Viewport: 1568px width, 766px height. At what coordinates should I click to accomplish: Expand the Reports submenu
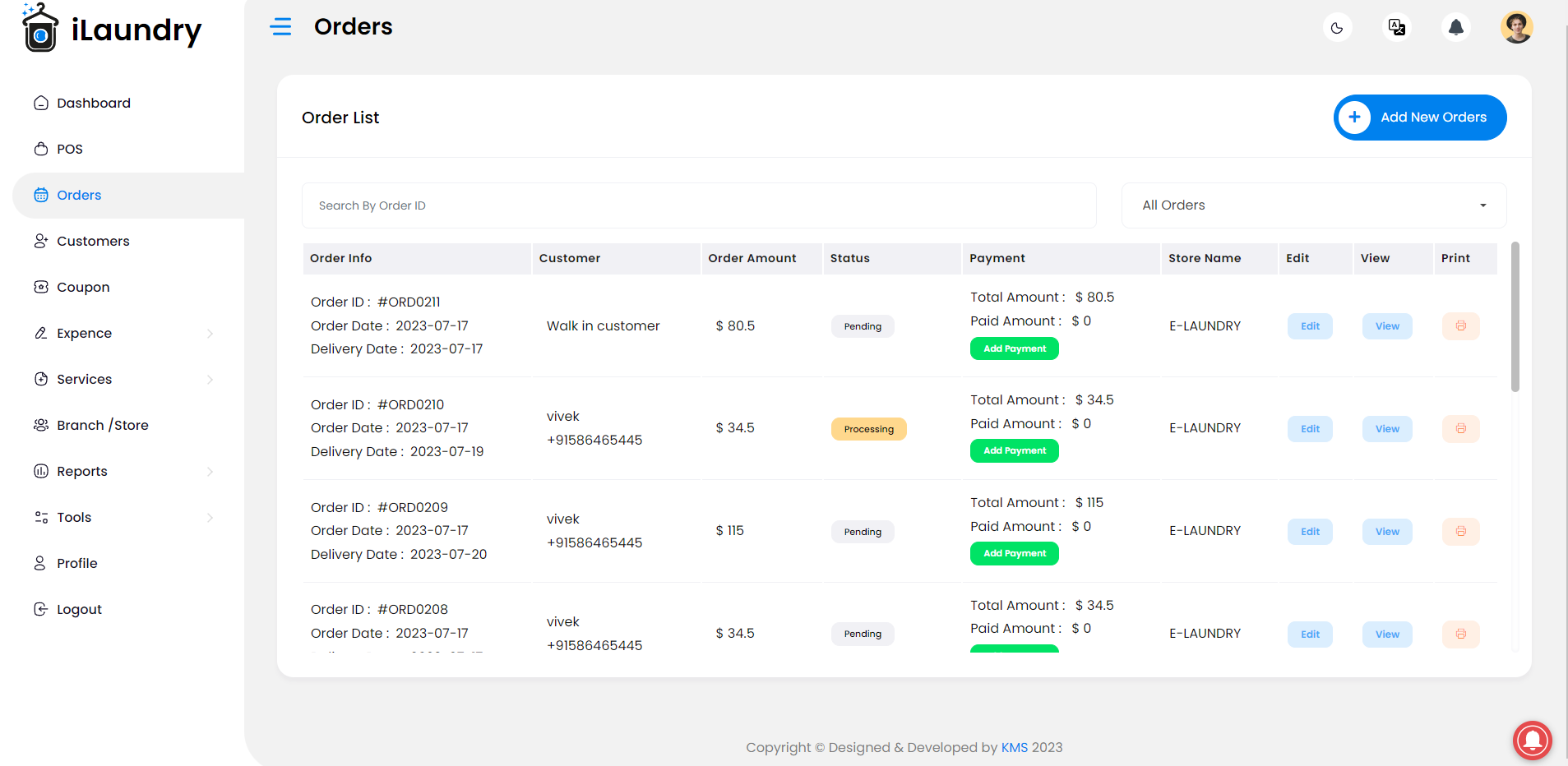tap(123, 471)
